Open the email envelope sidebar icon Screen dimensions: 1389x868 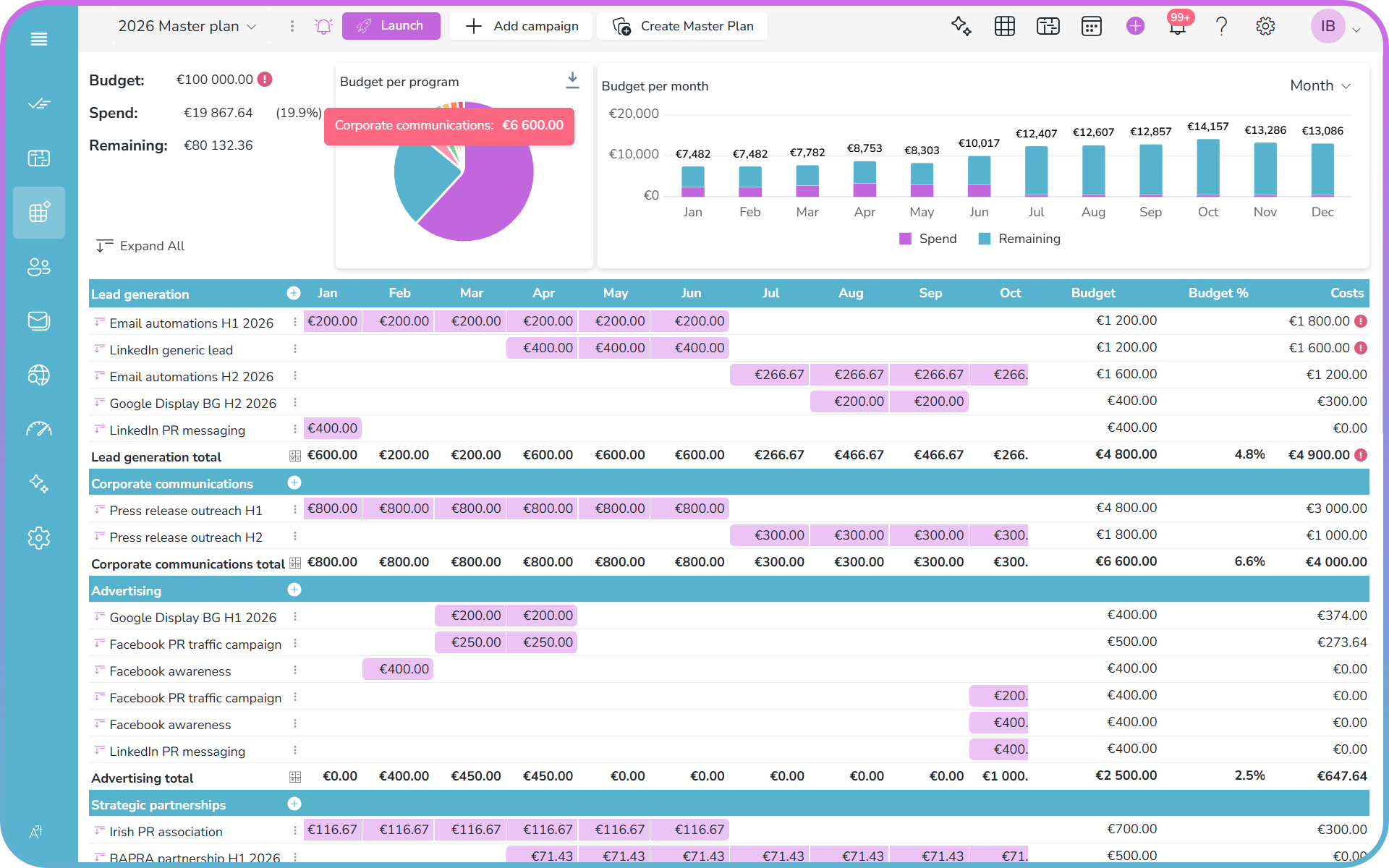pos(39,320)
